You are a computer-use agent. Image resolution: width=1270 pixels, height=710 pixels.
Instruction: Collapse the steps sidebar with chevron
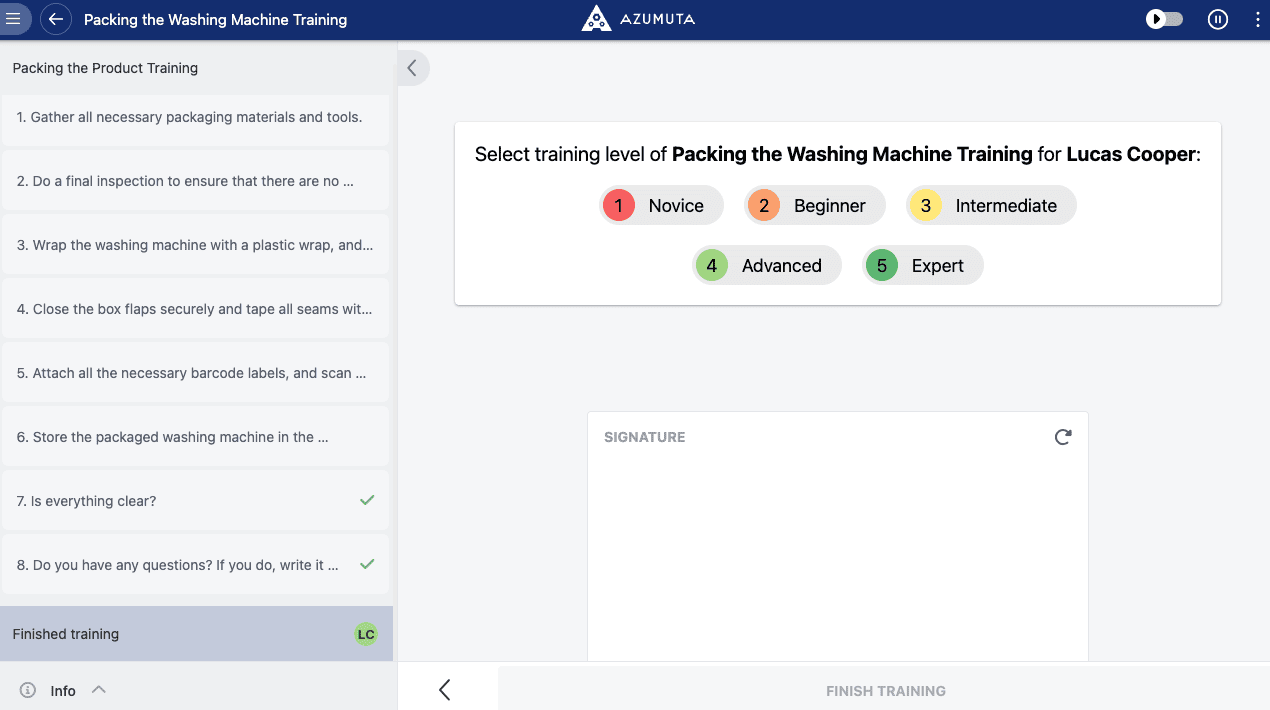coord(412,68)
